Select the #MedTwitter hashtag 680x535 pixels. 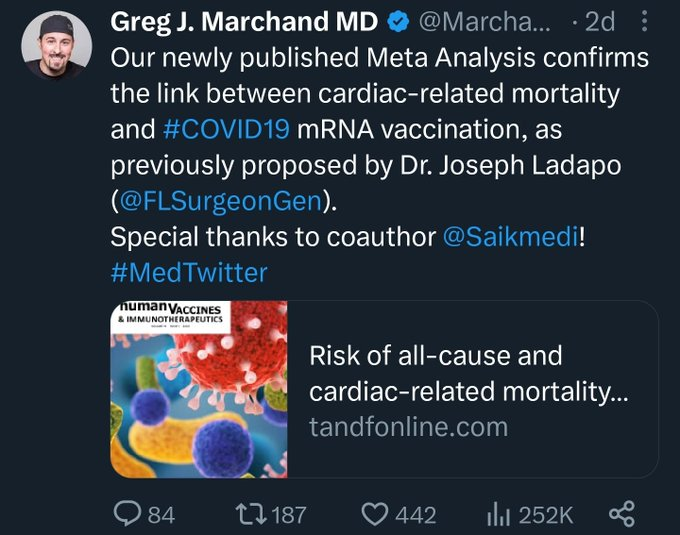point(189,273)
